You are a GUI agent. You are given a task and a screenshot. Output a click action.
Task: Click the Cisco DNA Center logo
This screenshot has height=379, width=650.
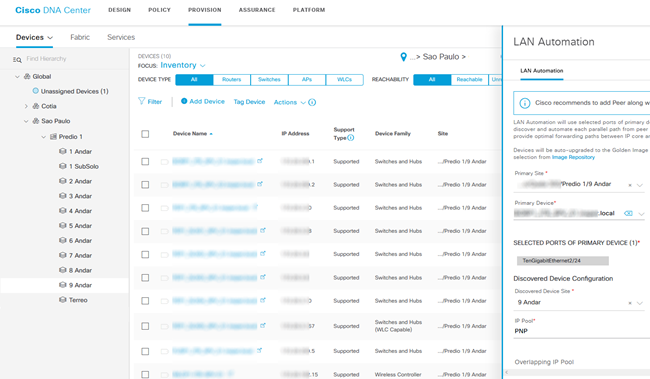pyautogui.click(x=53, y=10)
